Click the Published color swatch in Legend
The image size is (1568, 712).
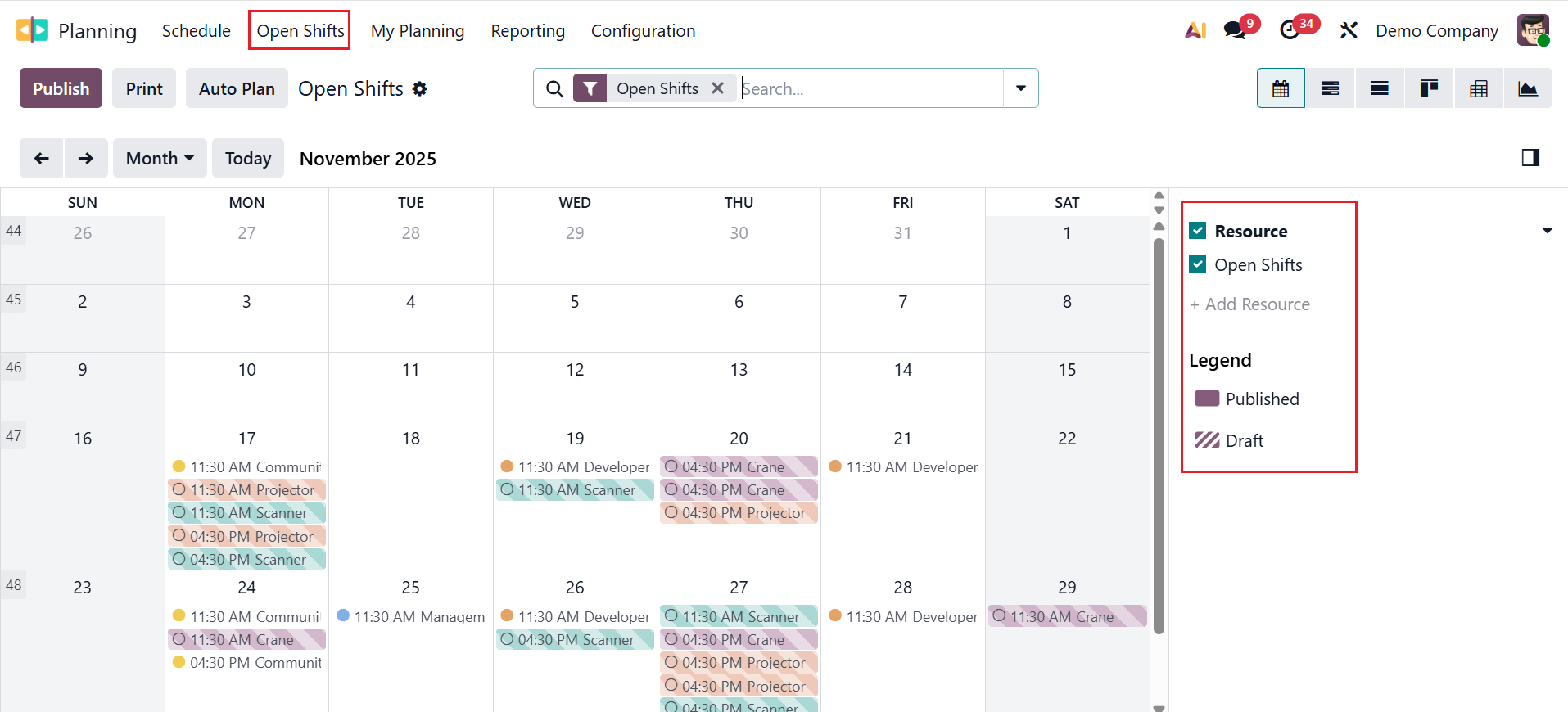1208,399
